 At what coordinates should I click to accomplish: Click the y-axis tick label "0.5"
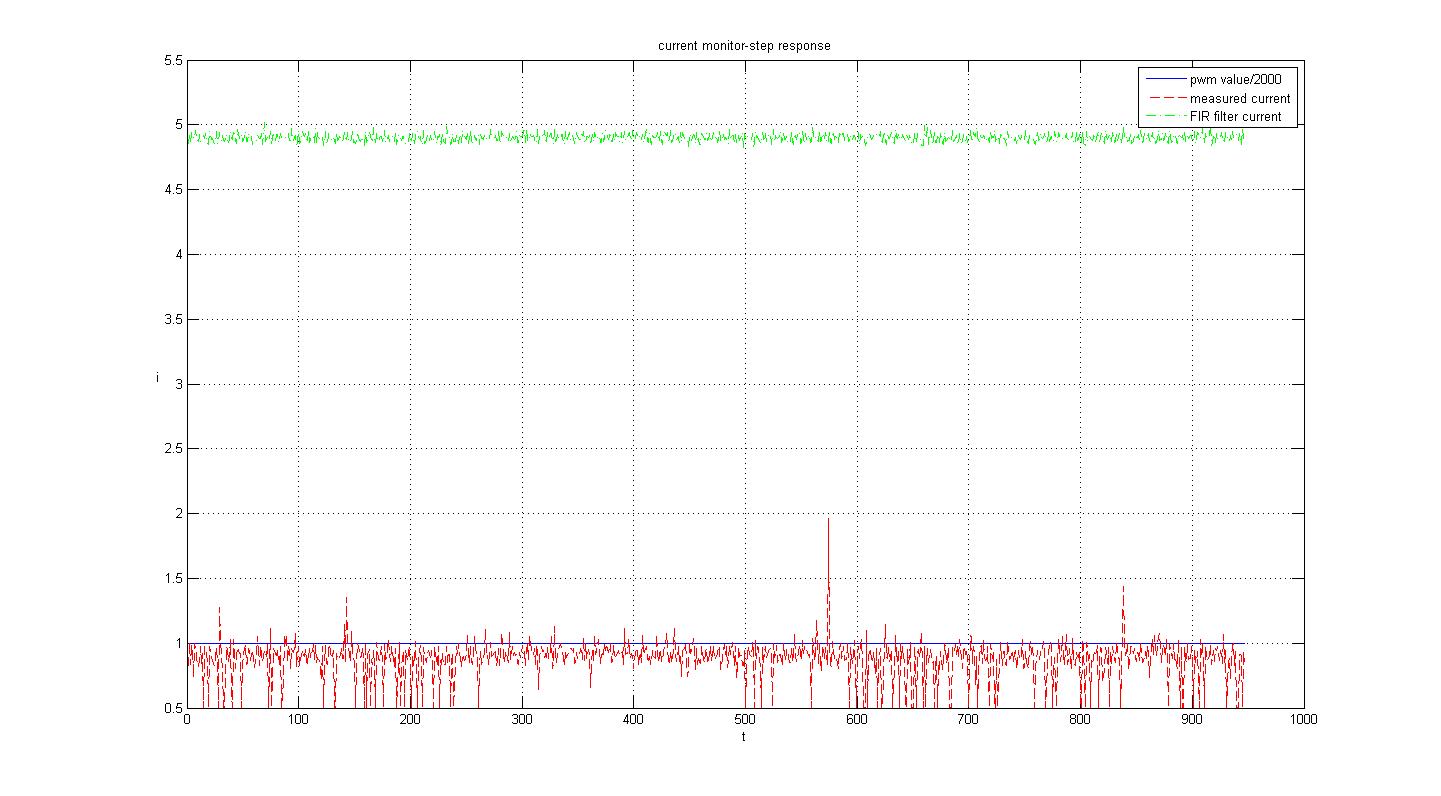174,708
